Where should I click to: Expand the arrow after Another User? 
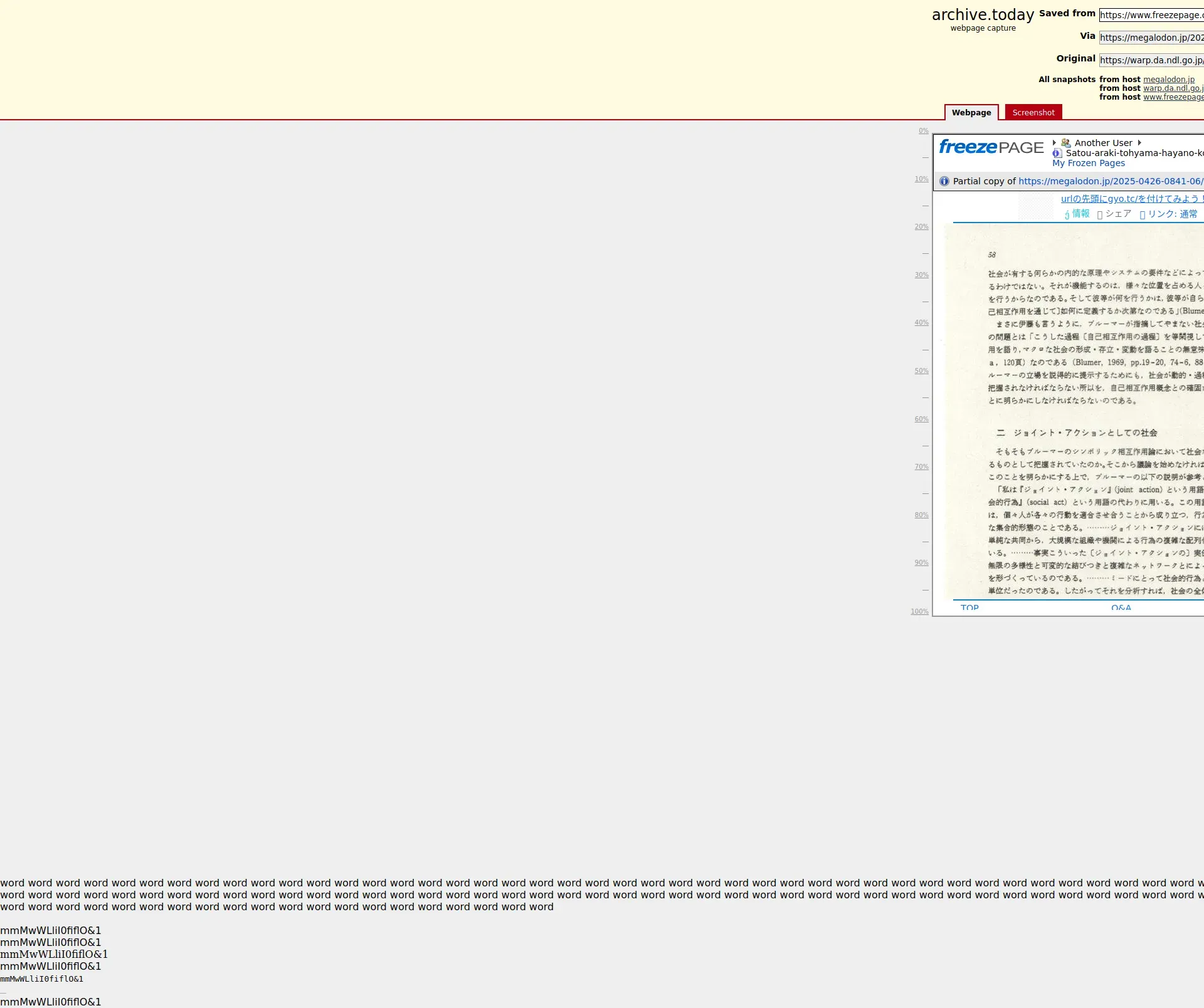pyautogui.click(x=1139, y=143)
